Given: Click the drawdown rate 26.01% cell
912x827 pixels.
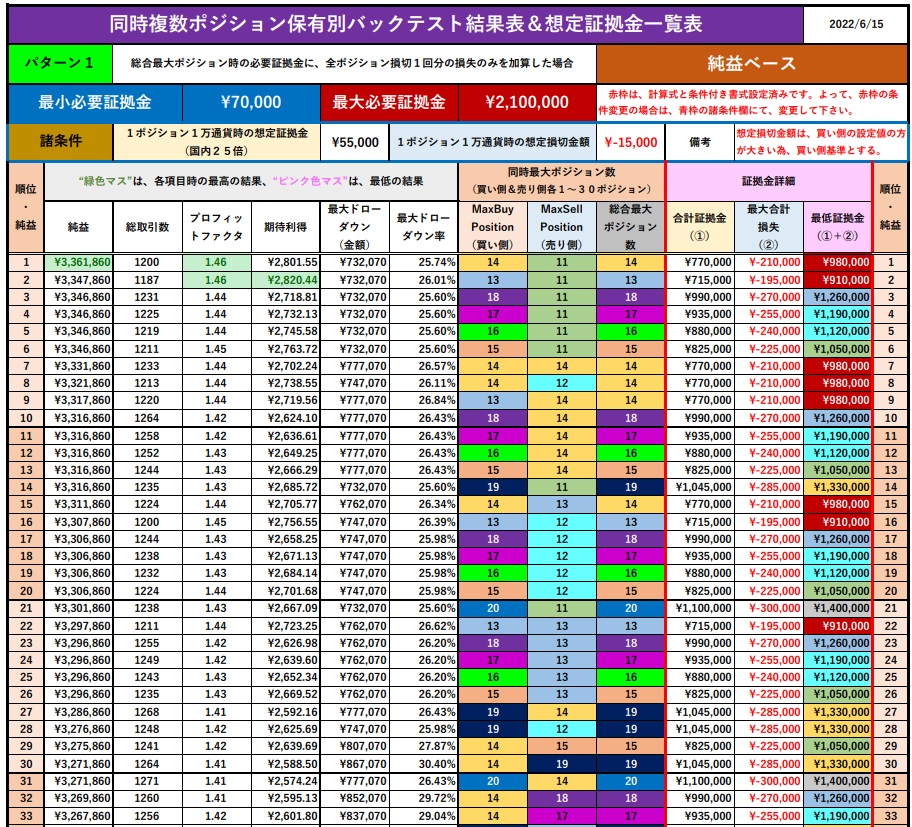Looking at the screenshot, I should [424, 280].
